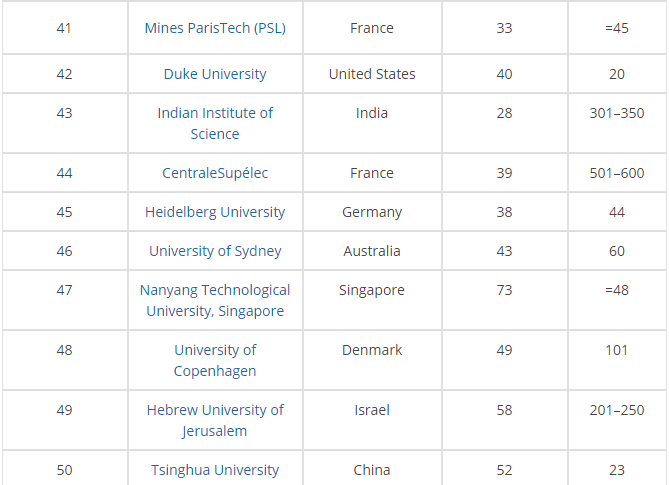Click the rank 47 cell
The width and height of the screenshot is (669, 485).
click(64, 290)
